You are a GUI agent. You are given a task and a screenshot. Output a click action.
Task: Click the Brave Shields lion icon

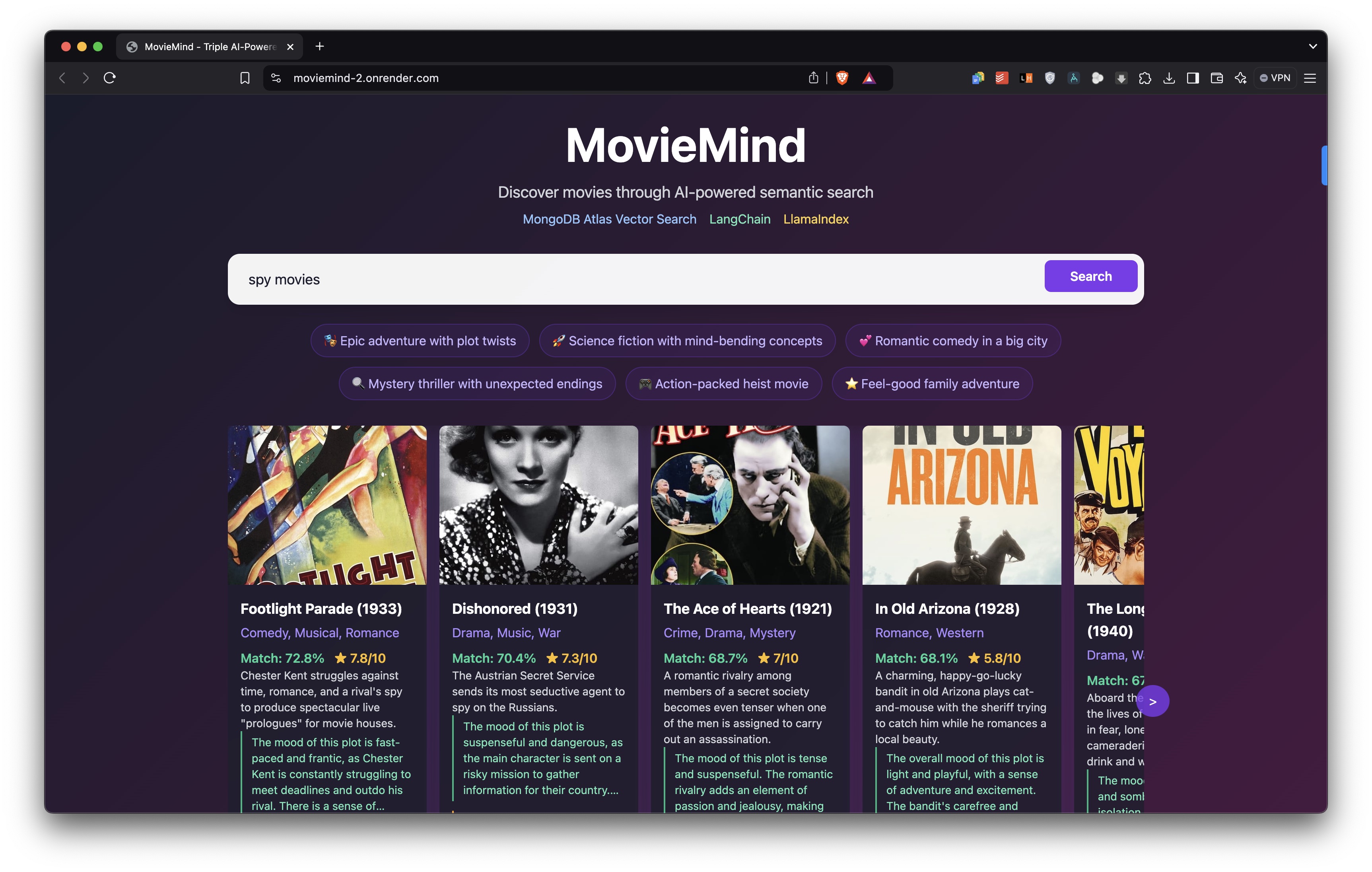841,78
